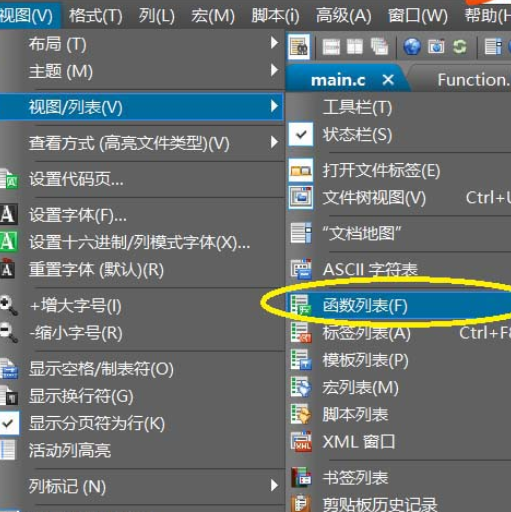The height and width of the screenshot is (512, 511).
Task: Expand the 视图/列表(V) submenu
Action: point(142,107)
